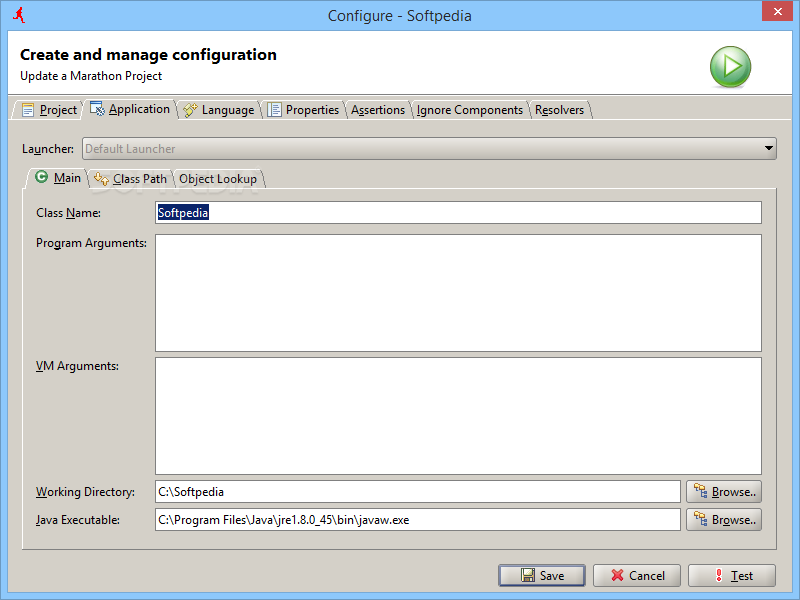Click the Project tab's document icon
Viewport: 800px width, 600px height.
click(28, 110)
